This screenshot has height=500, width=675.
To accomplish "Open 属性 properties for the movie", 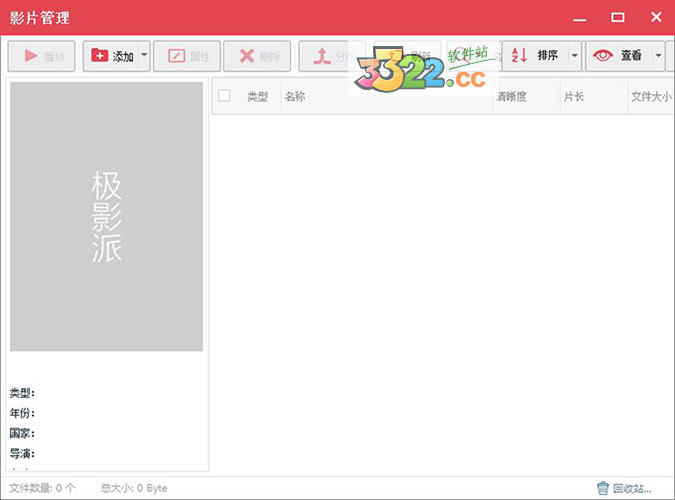I will click(x=187, y=56).
